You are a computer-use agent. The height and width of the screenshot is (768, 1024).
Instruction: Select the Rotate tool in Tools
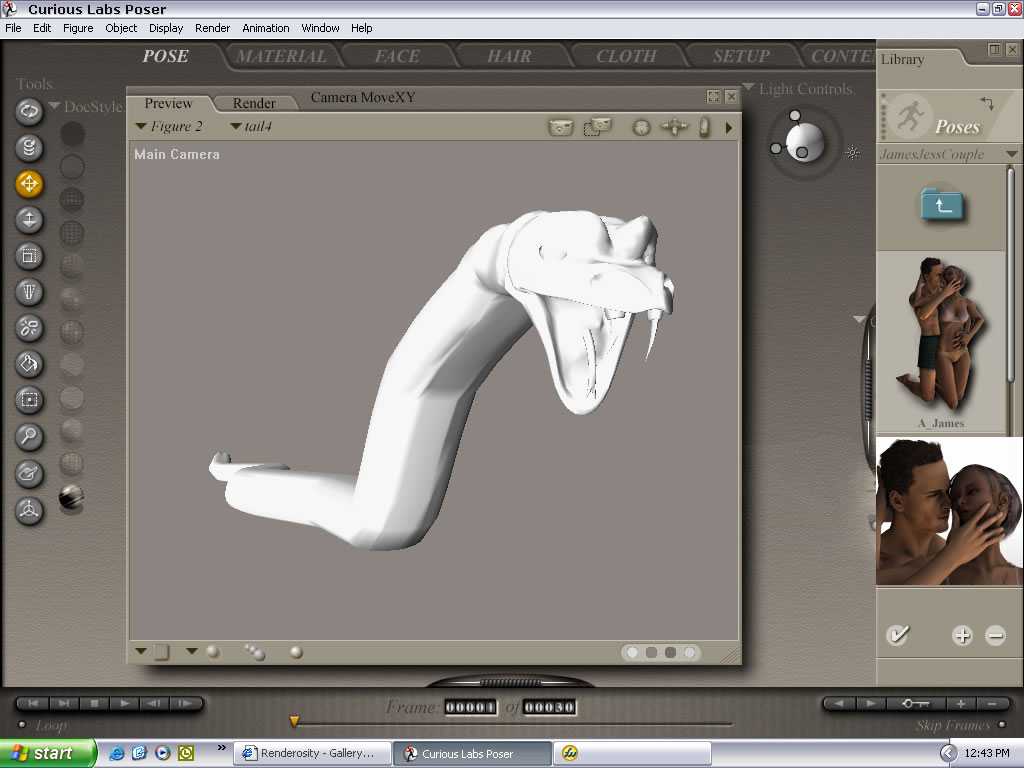pyautogui.click(x=29, y=111)
